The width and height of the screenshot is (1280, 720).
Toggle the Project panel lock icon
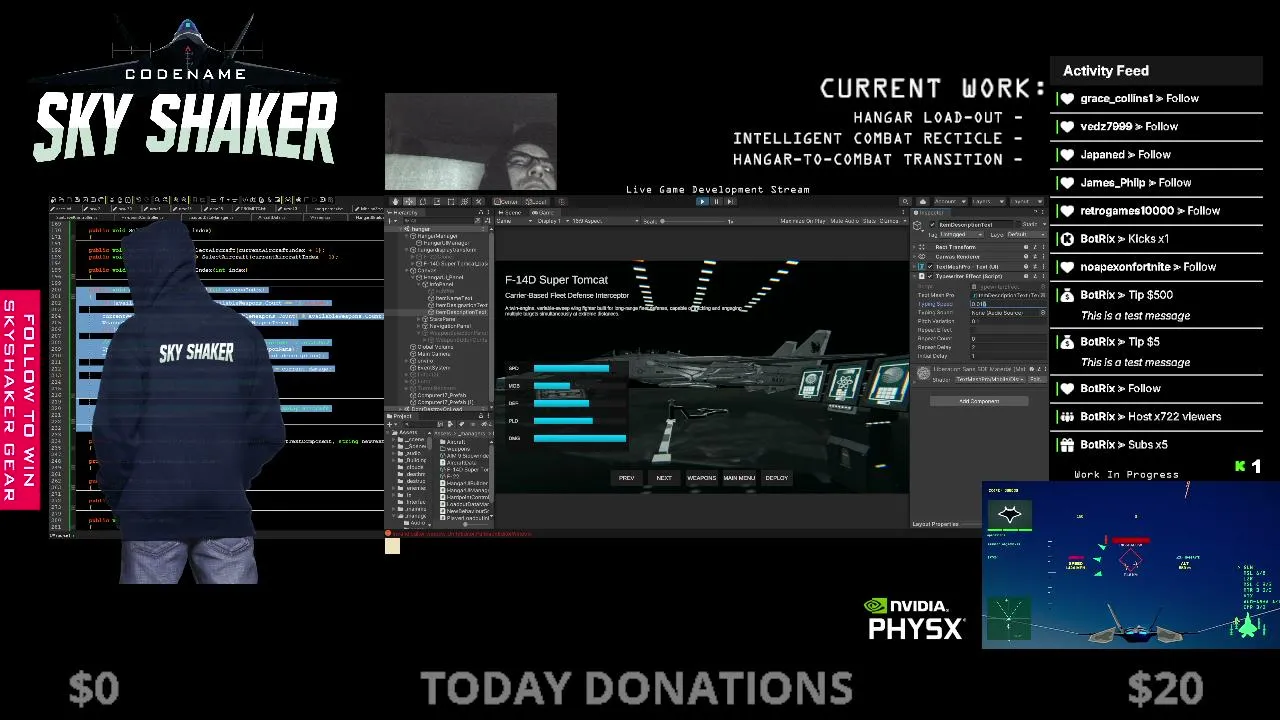tap(480, 416)
